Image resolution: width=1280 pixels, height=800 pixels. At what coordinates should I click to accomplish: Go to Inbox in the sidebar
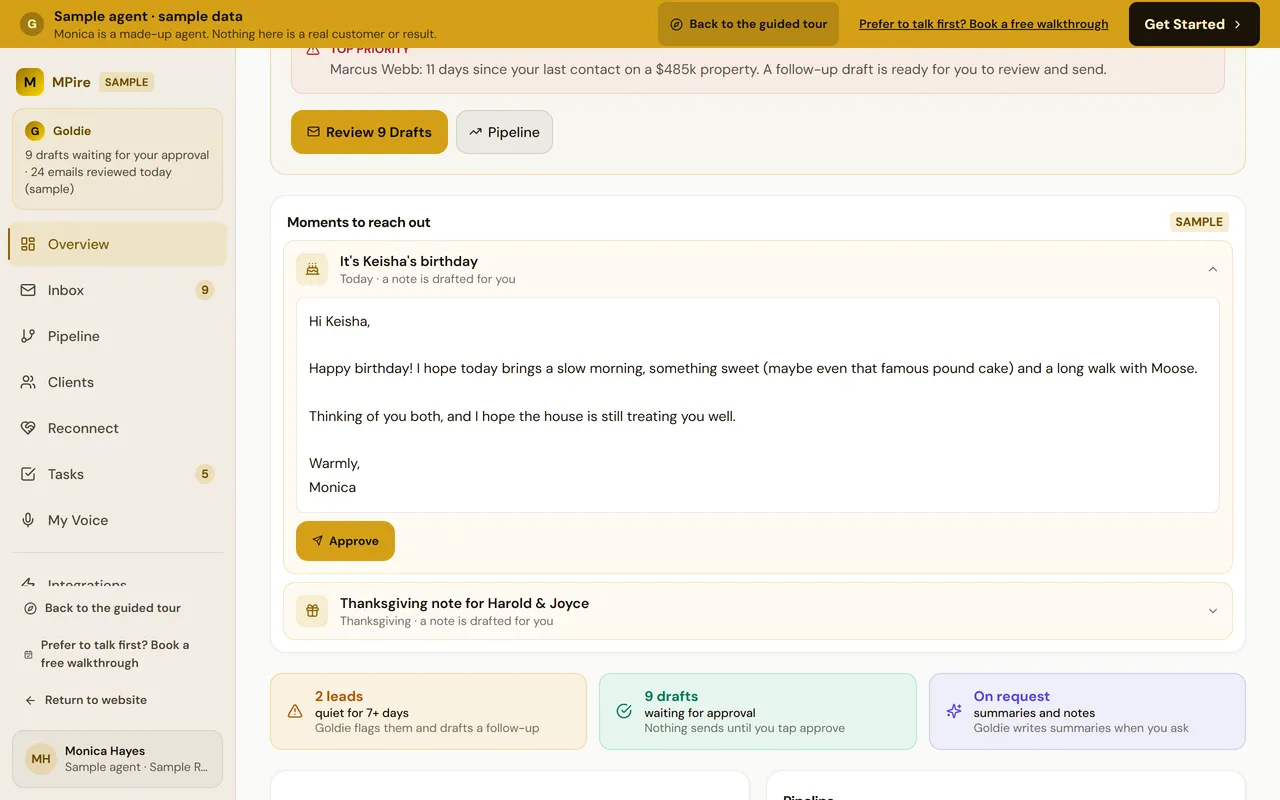tap(118, 290)
